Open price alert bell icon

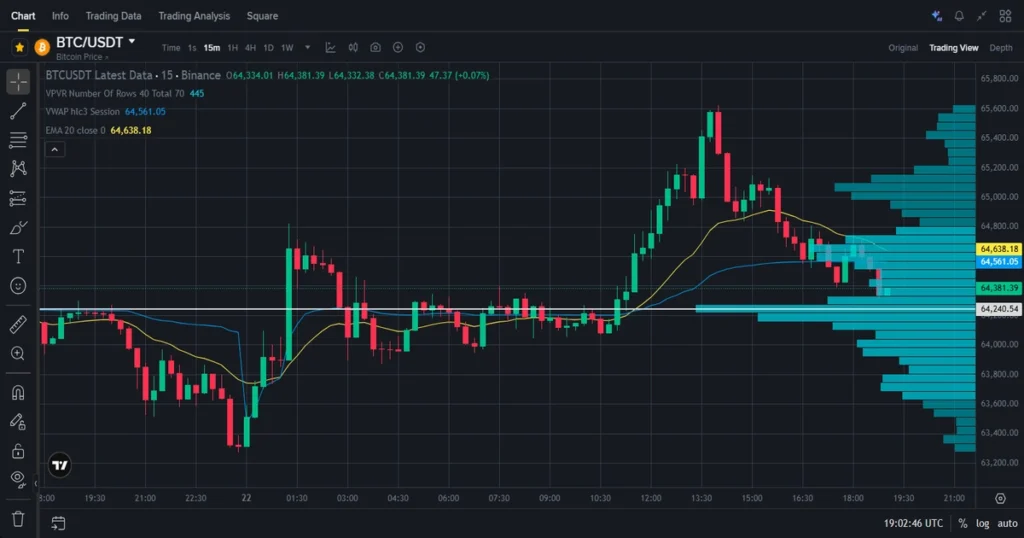click(x=959, y=16)
